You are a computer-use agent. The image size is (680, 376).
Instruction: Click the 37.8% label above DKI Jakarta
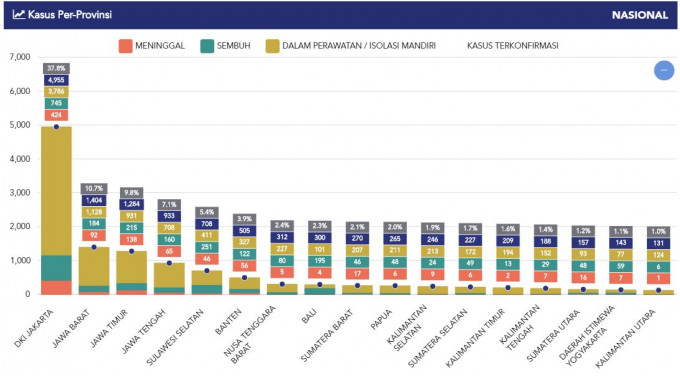56,69
